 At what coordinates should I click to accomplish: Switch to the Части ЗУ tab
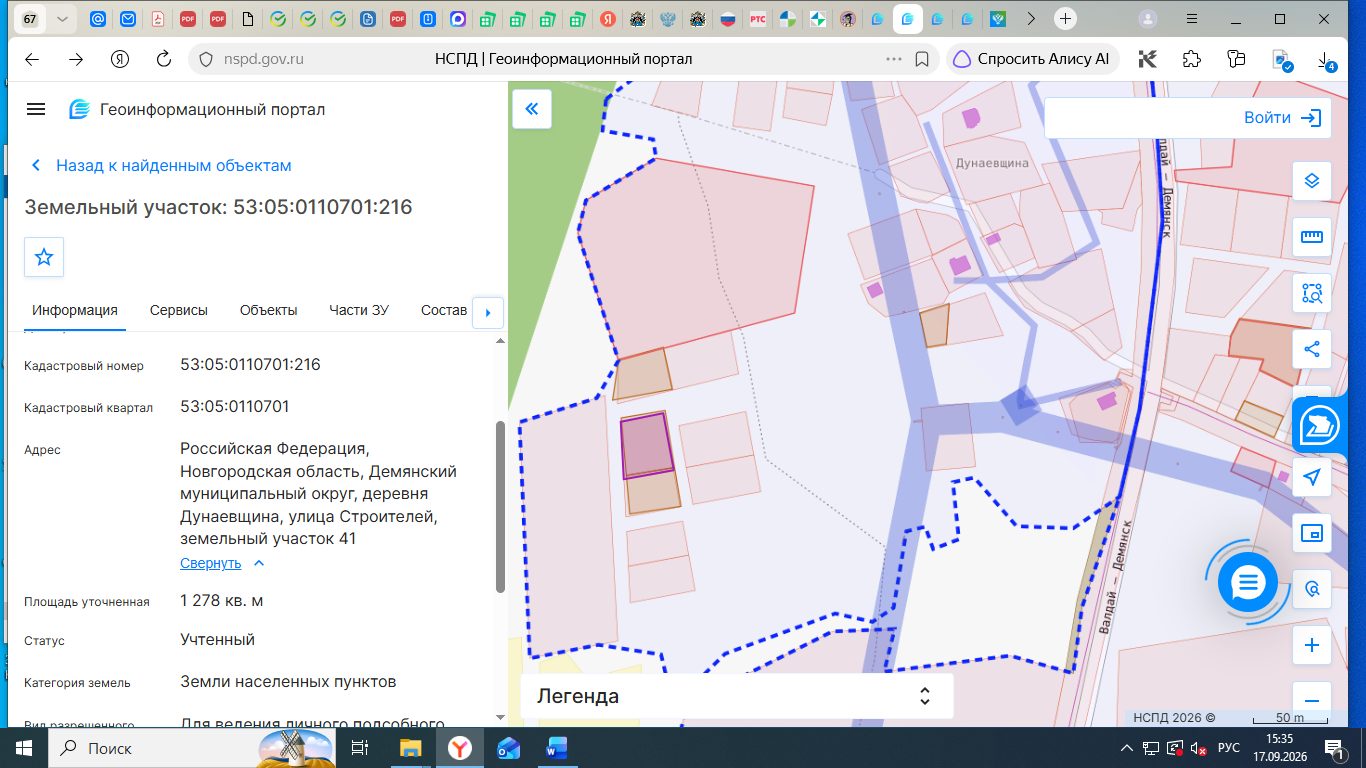click(359, 310)
